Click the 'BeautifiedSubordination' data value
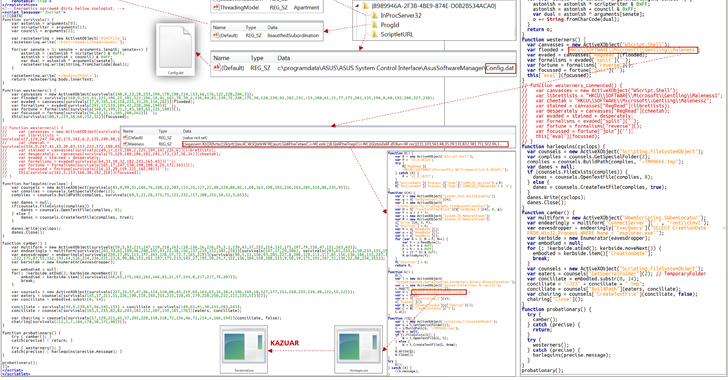The width and height of the screenshot is (728, 380). 293,35
